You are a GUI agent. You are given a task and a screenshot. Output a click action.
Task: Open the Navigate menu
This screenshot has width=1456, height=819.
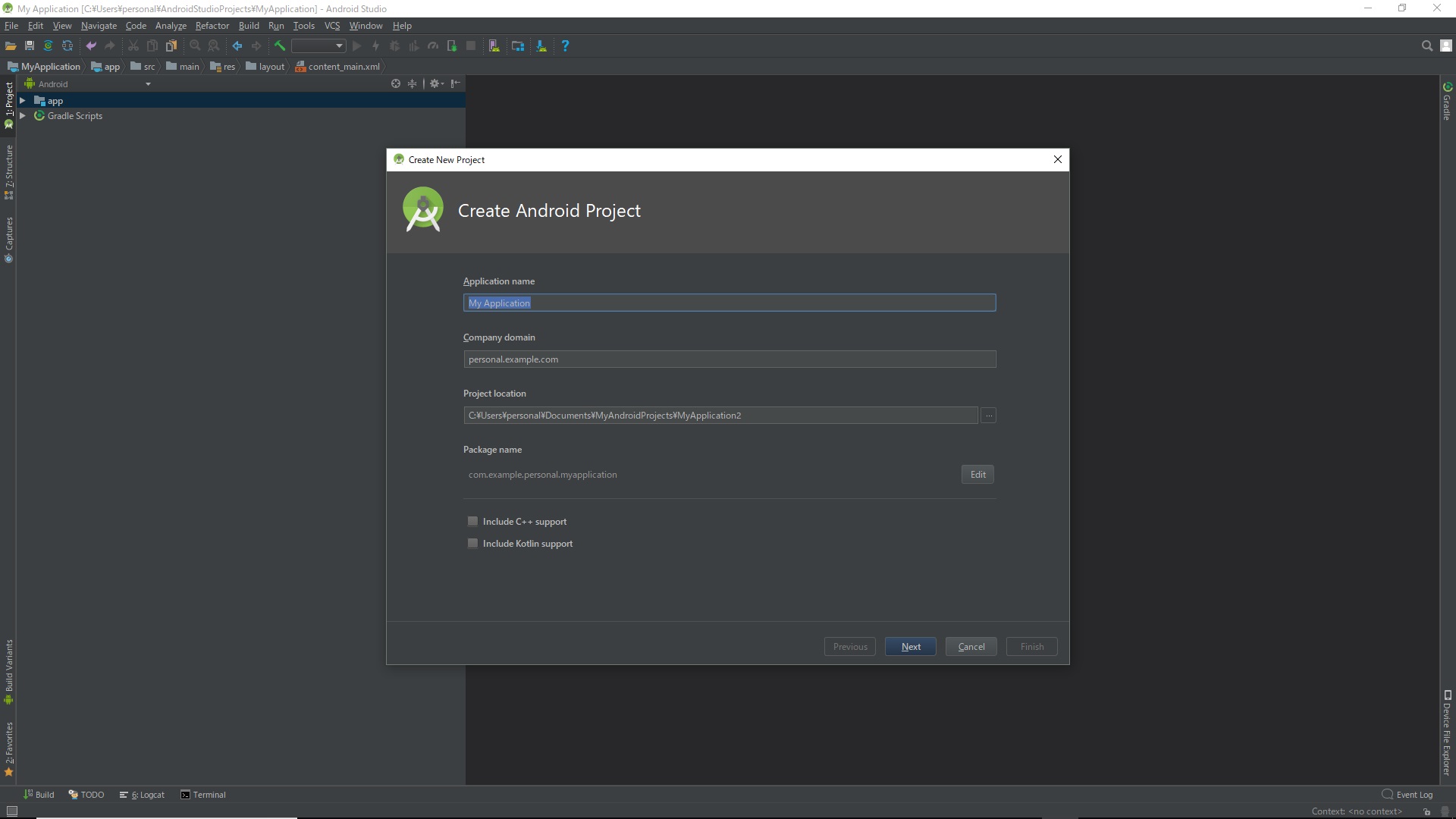point(99,26)
